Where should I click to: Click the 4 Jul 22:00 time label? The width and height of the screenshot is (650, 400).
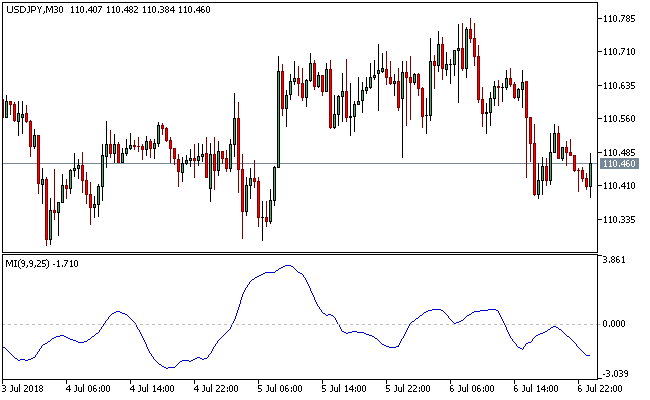[x=216, y=389]
